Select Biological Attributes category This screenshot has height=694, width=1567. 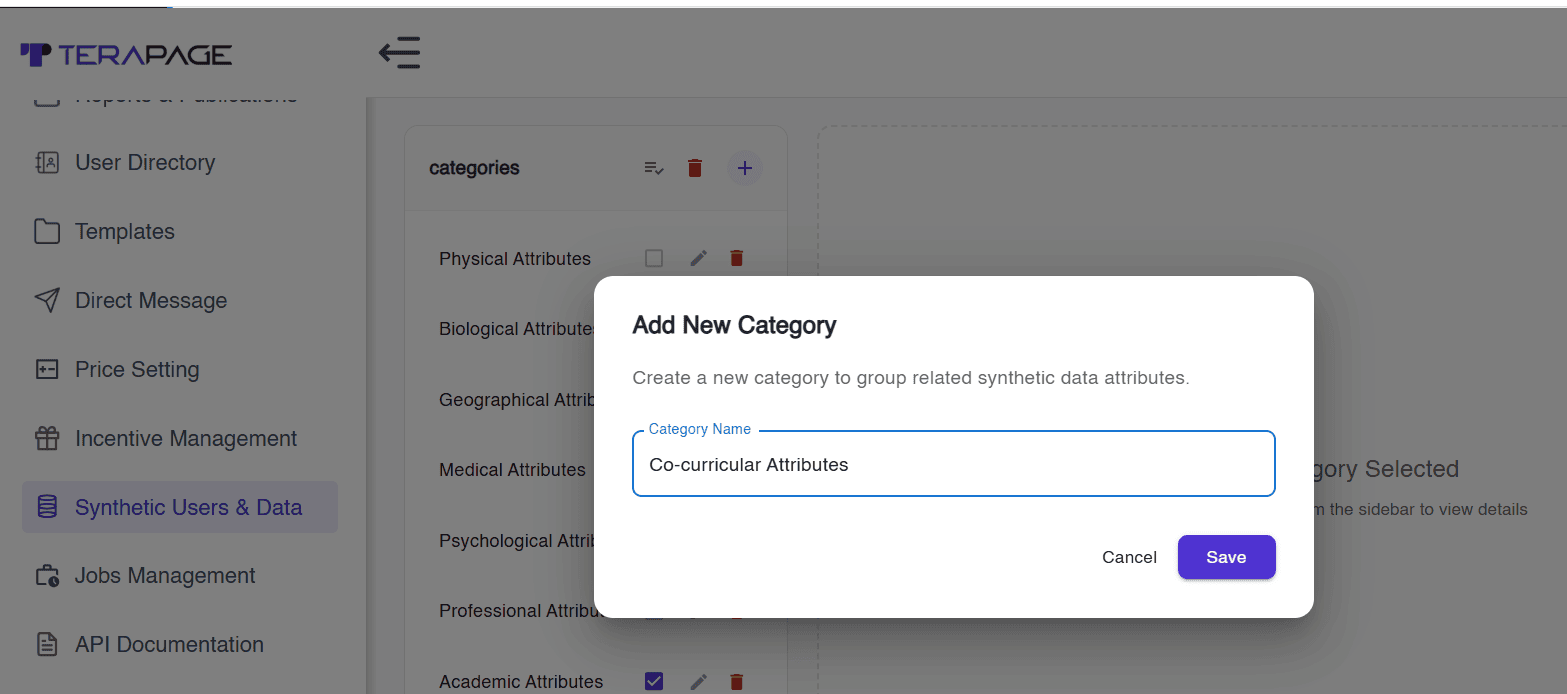[517, 329]
